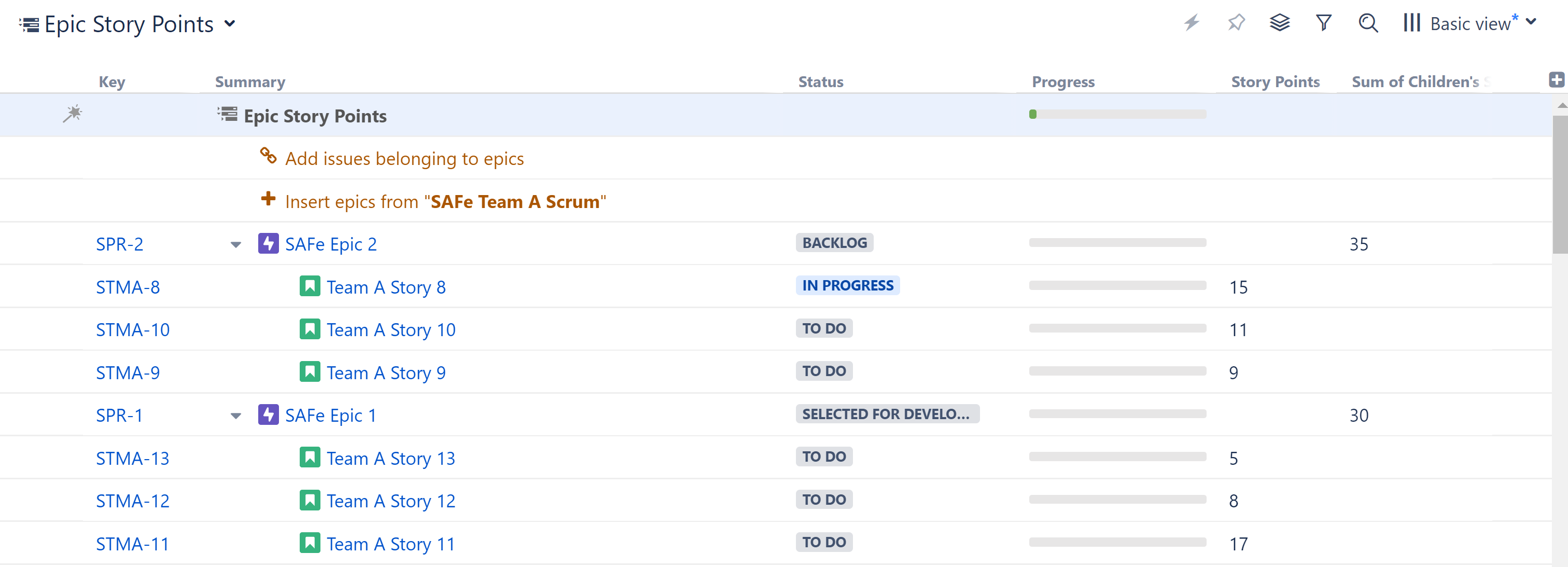Open the STMA-10 issue key link
This screenshot has width=1568, height=567.
[133, 329]
